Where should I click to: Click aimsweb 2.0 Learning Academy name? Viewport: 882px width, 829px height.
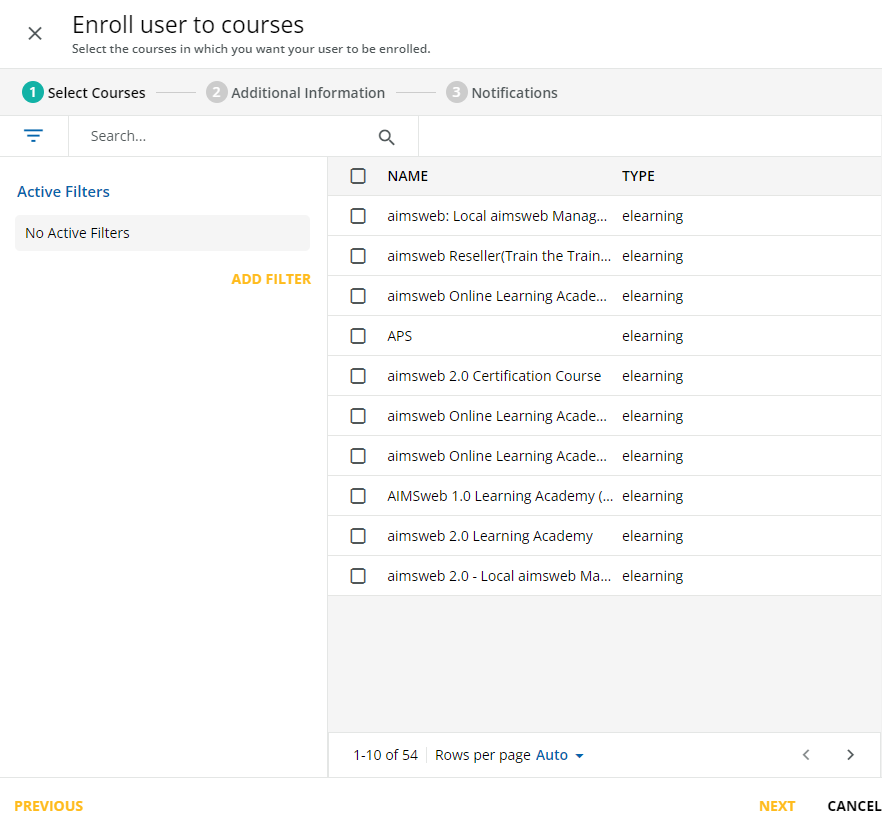pos(490,536)
